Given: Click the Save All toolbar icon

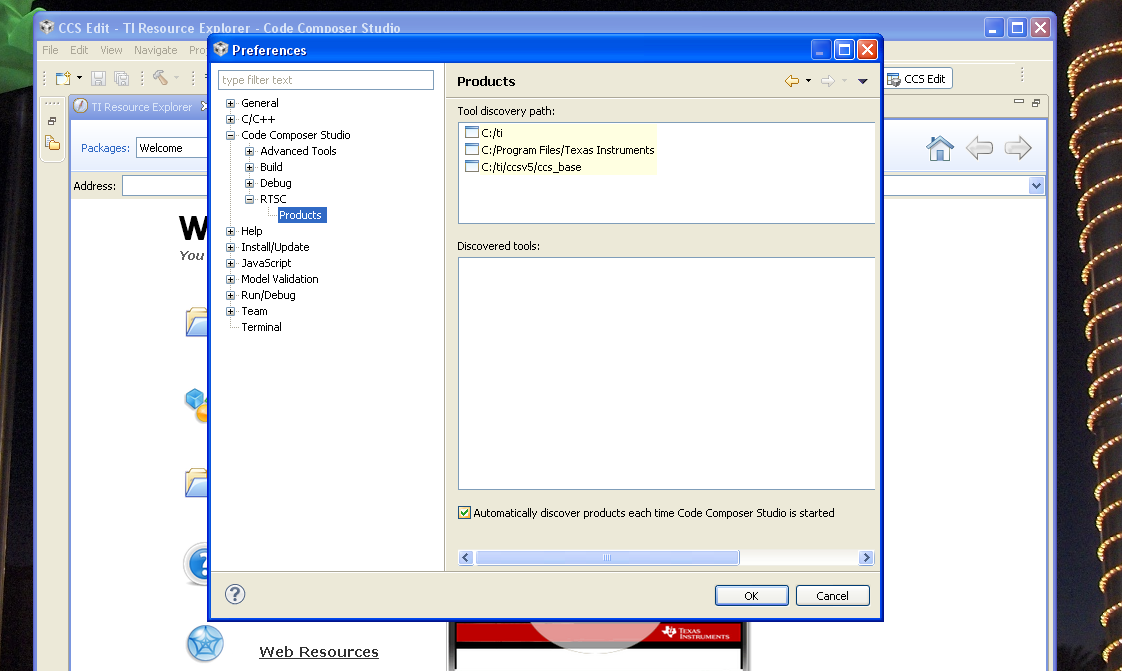Looking at the screenshot, I should (122, 78).
